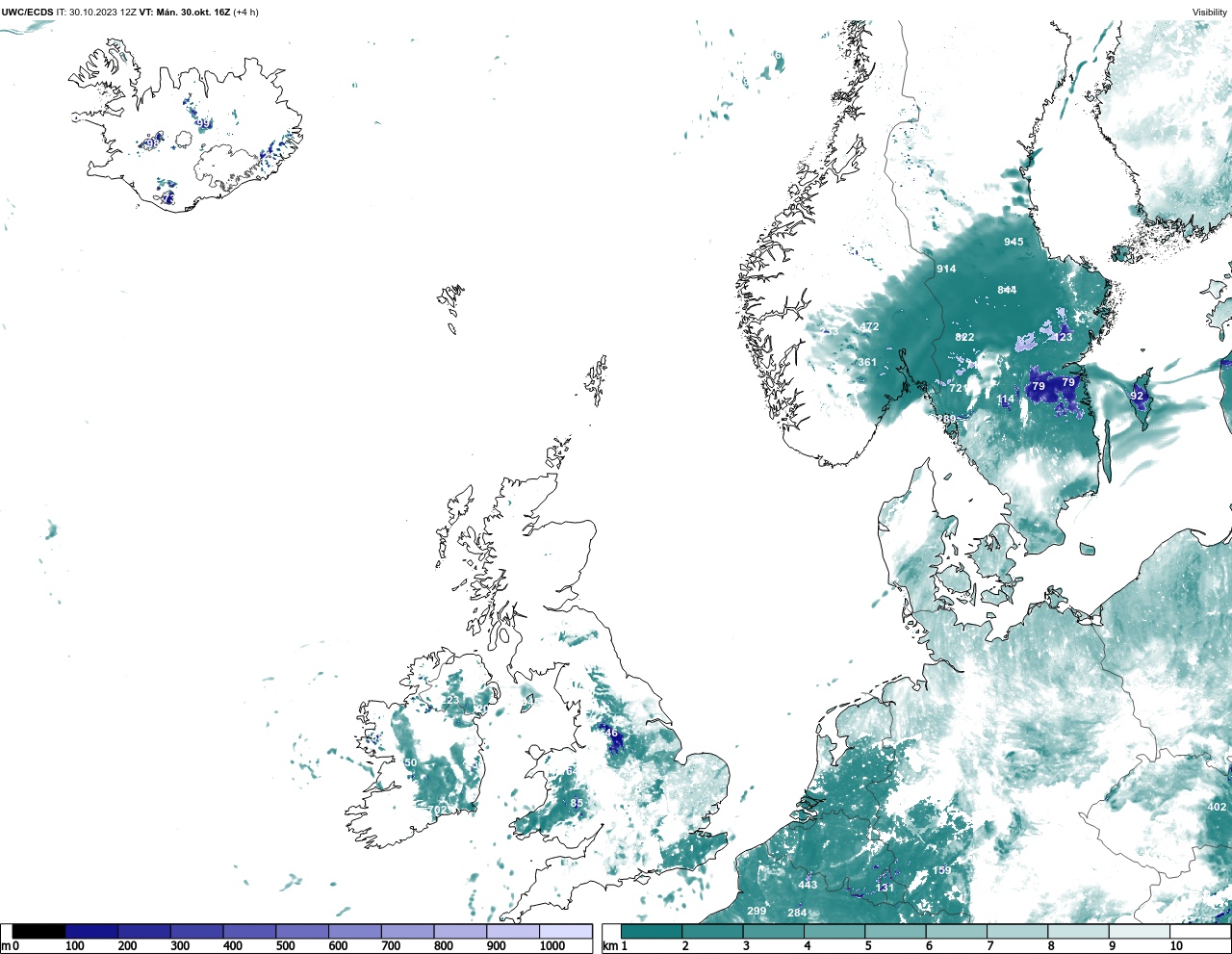Screen dimensions: 1232x954
Task: Click the 114 value in southern Sweden
Action: [x=1006, y=400]
